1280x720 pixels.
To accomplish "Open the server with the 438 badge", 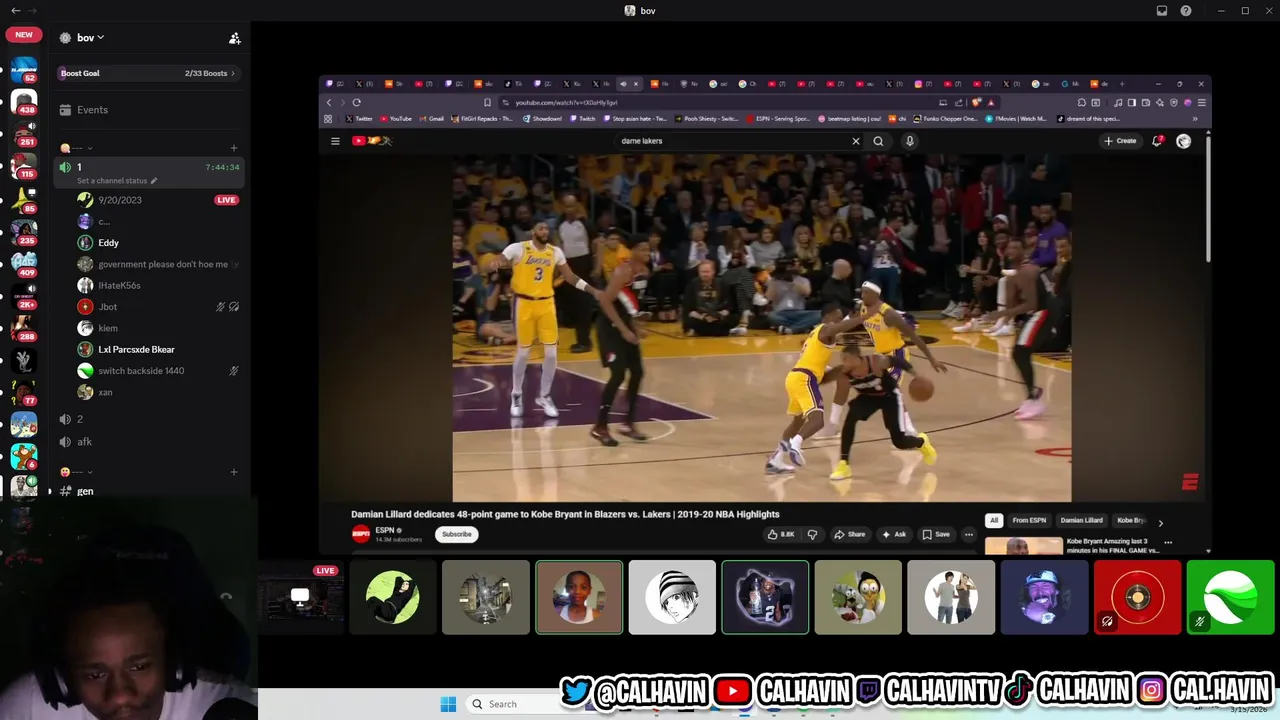I will 24,102.
